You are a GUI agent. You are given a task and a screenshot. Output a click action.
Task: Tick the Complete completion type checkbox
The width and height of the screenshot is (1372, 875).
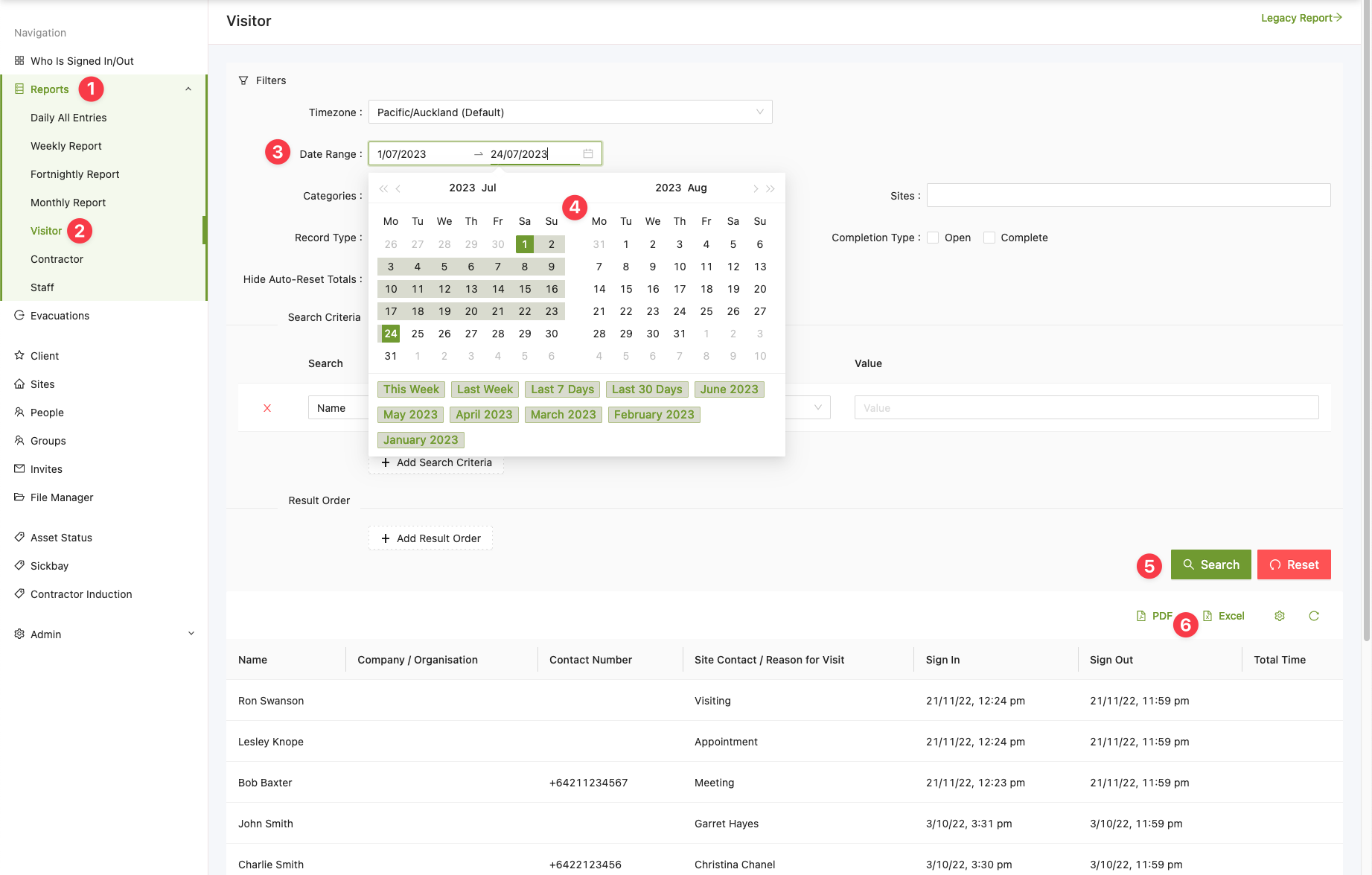click(989, 238)
